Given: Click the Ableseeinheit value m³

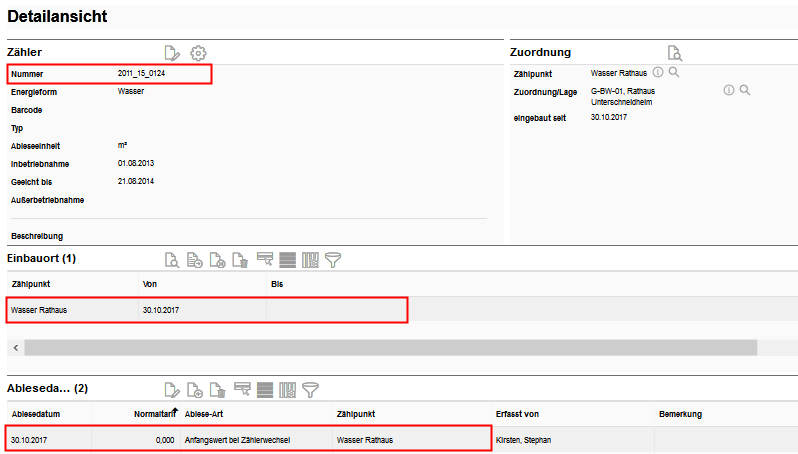Looking at the screenshot, I should [x=122, y=145].
